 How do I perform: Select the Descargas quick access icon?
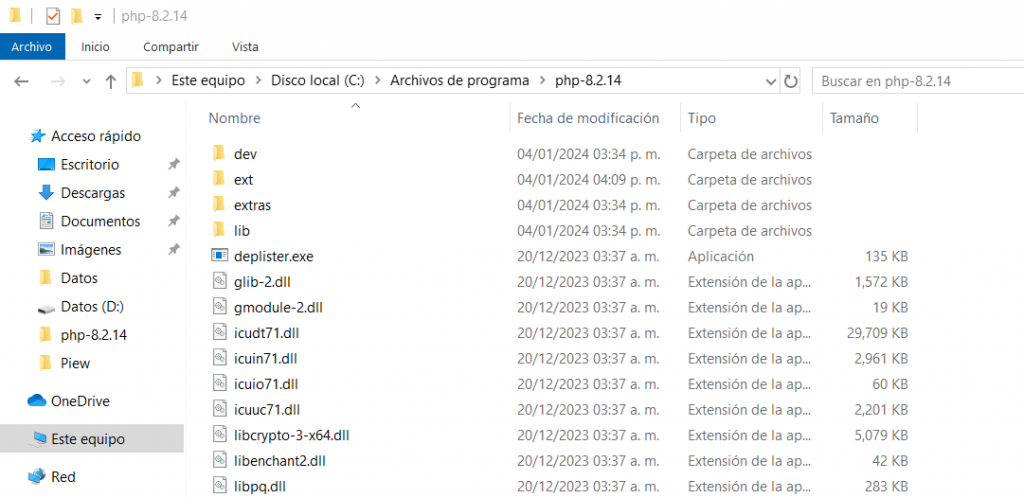pos(45,192)
